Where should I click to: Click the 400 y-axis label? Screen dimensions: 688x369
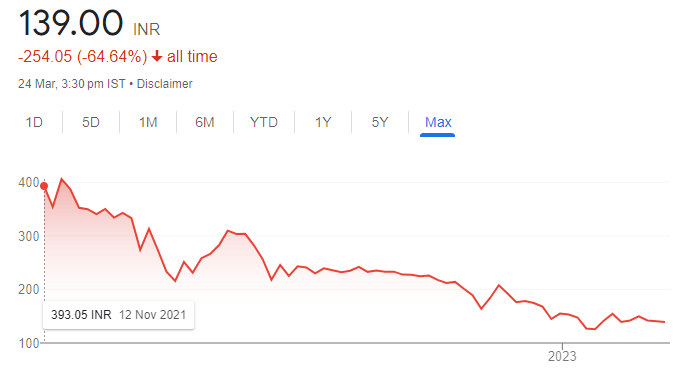pos(29,183)
